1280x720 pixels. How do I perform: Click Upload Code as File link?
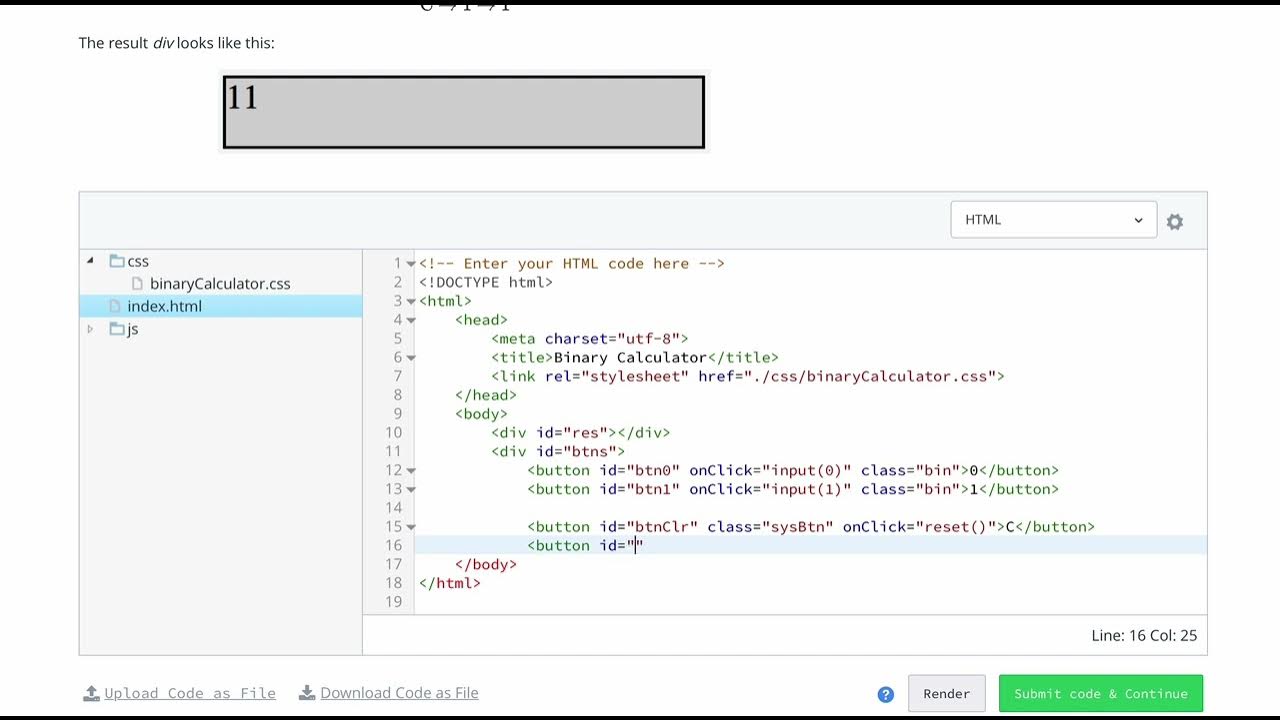click(190, 693)
